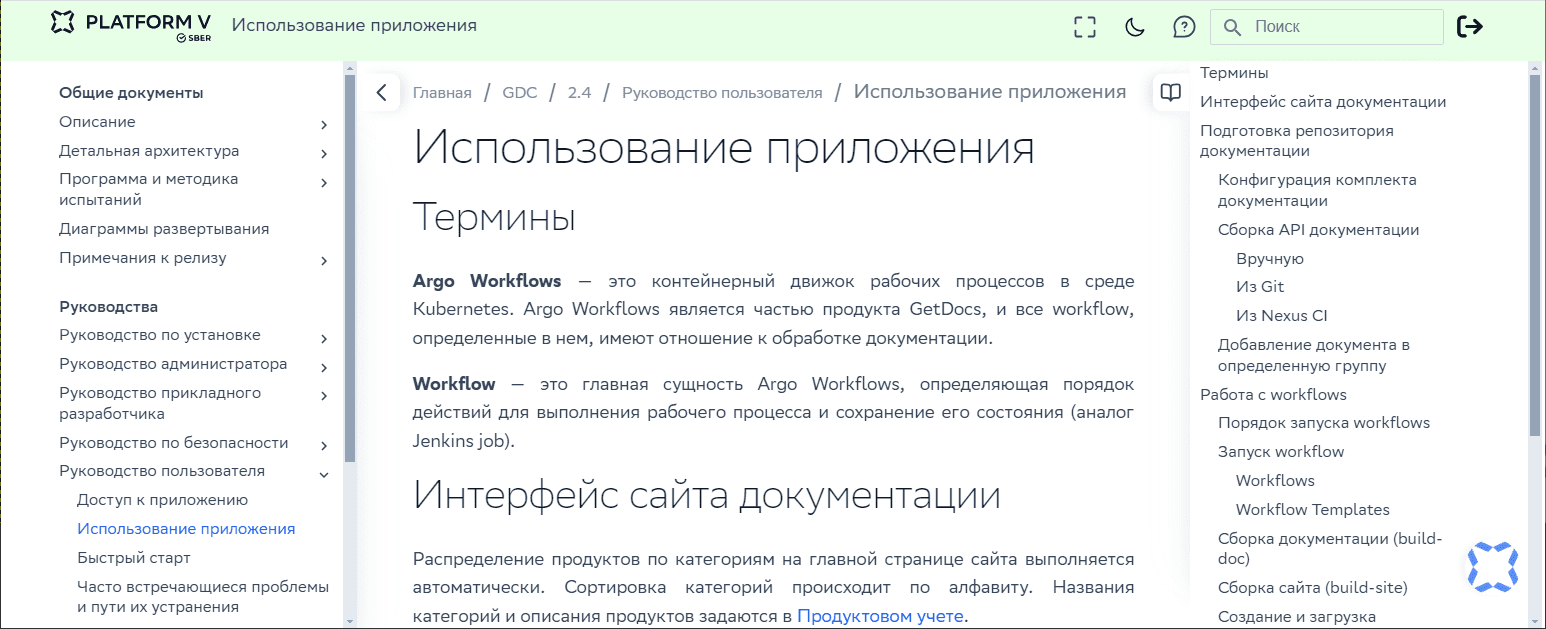Click the floating Platform V icon
The width and height of the screenshot is (1546, 629).
(1491, 567)
